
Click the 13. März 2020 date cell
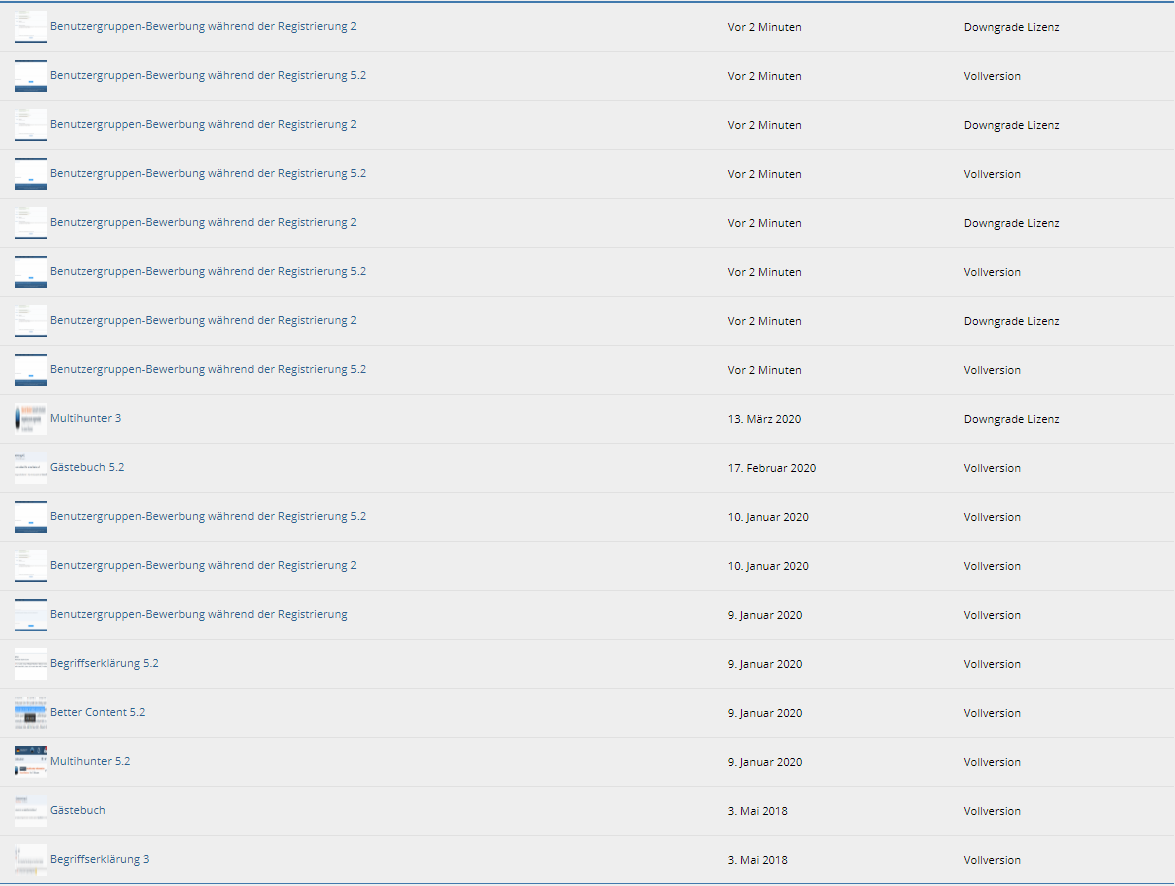pos(764,419)
